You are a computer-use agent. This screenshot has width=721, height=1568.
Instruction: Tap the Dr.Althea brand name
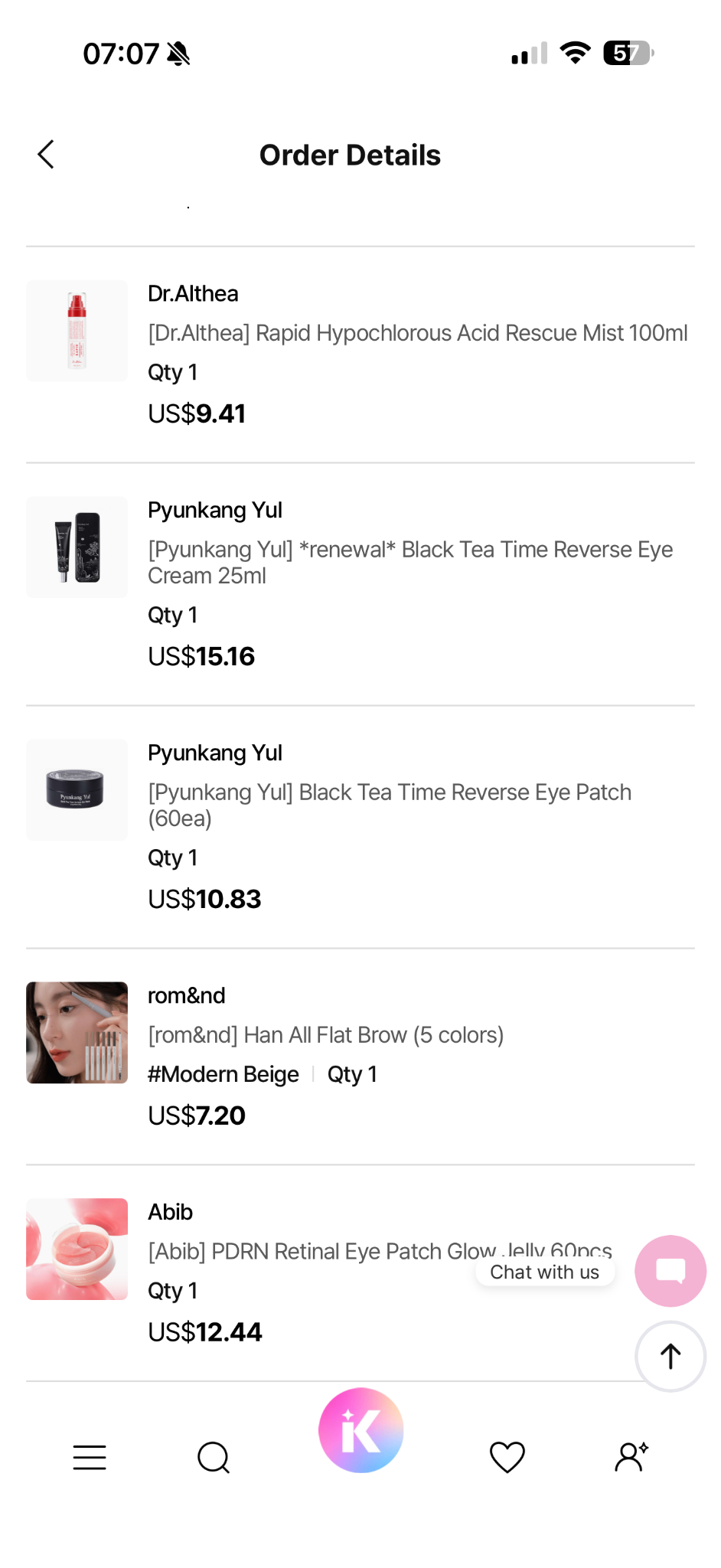click(x=193, y=293)
